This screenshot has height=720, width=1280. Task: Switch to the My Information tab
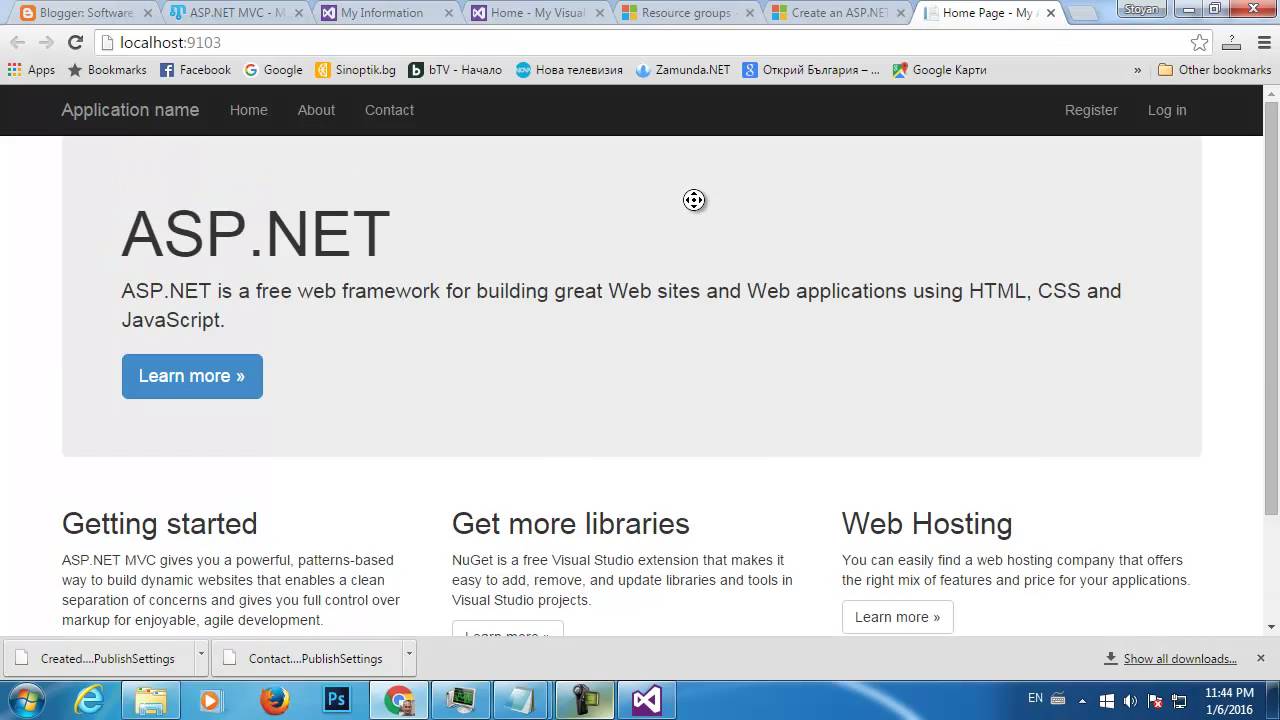pyautogui.click(x=385, y=13)
